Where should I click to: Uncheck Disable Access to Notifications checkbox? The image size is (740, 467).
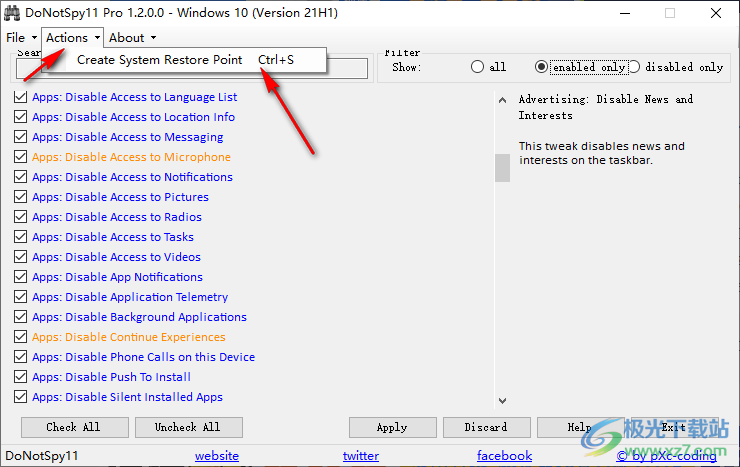20,177
